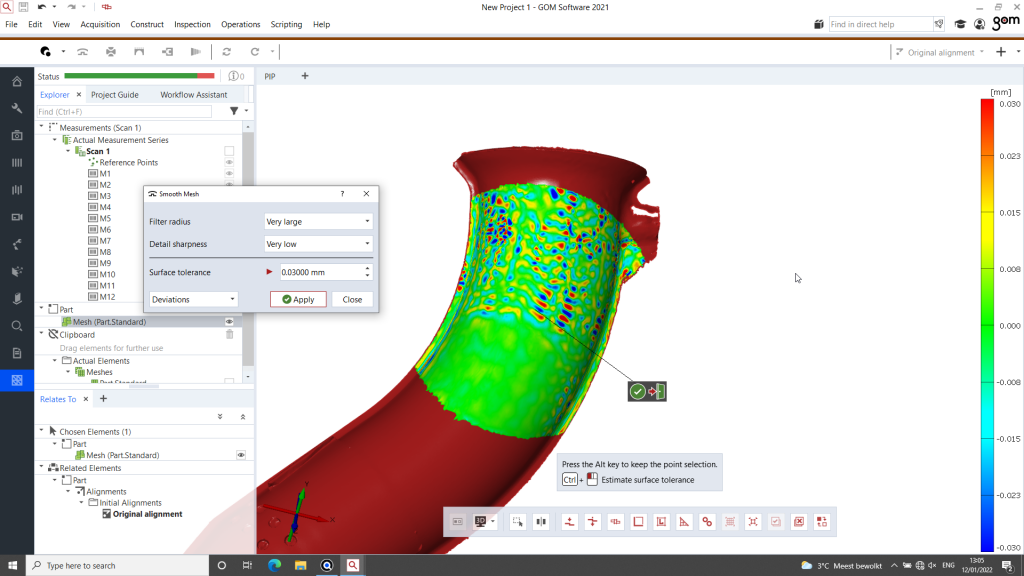Open the camera digitizing workspace

17,135
